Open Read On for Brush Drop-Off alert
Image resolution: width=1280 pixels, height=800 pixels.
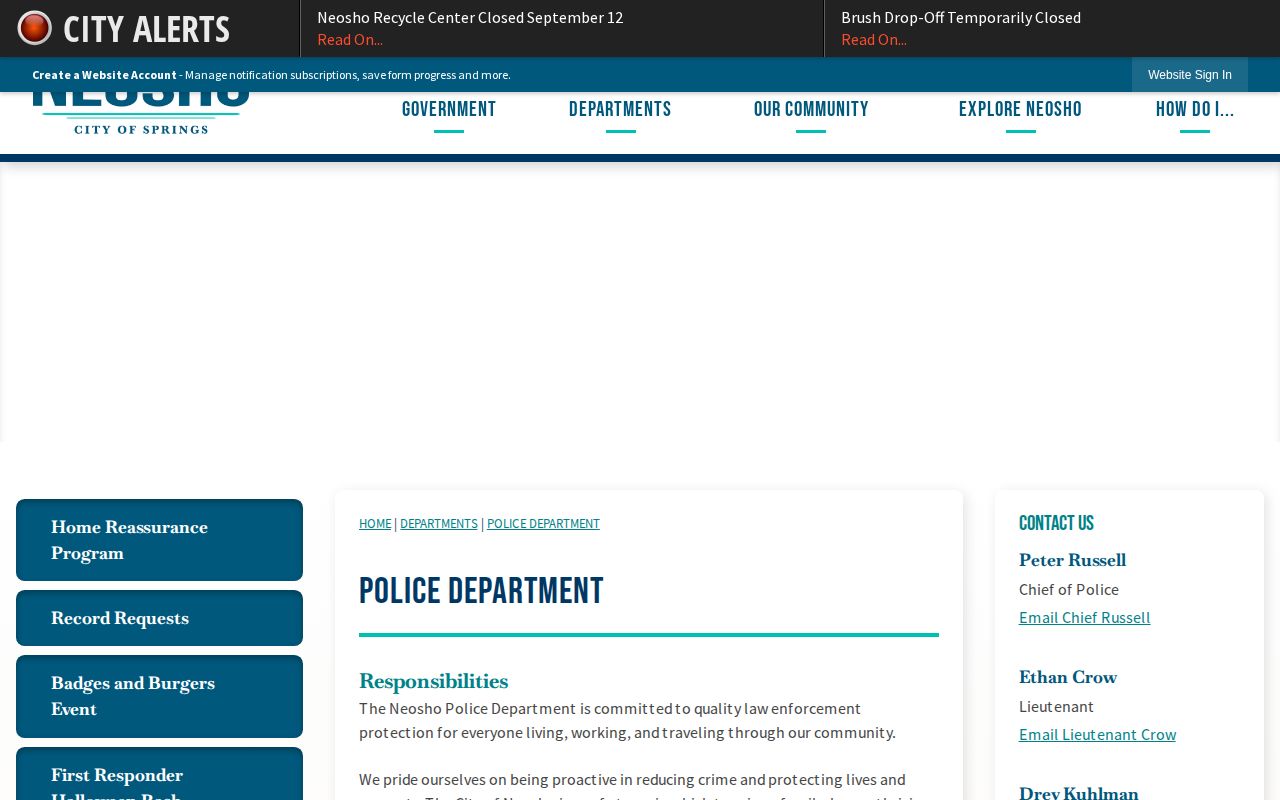(x=874, y=40)
